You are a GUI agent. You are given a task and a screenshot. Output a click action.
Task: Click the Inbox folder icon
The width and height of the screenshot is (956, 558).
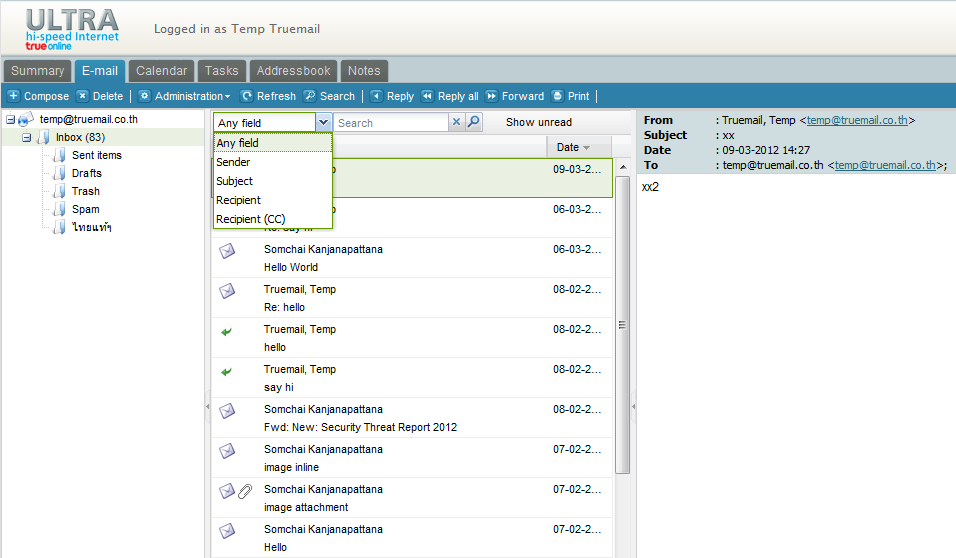tap(43, 137)
